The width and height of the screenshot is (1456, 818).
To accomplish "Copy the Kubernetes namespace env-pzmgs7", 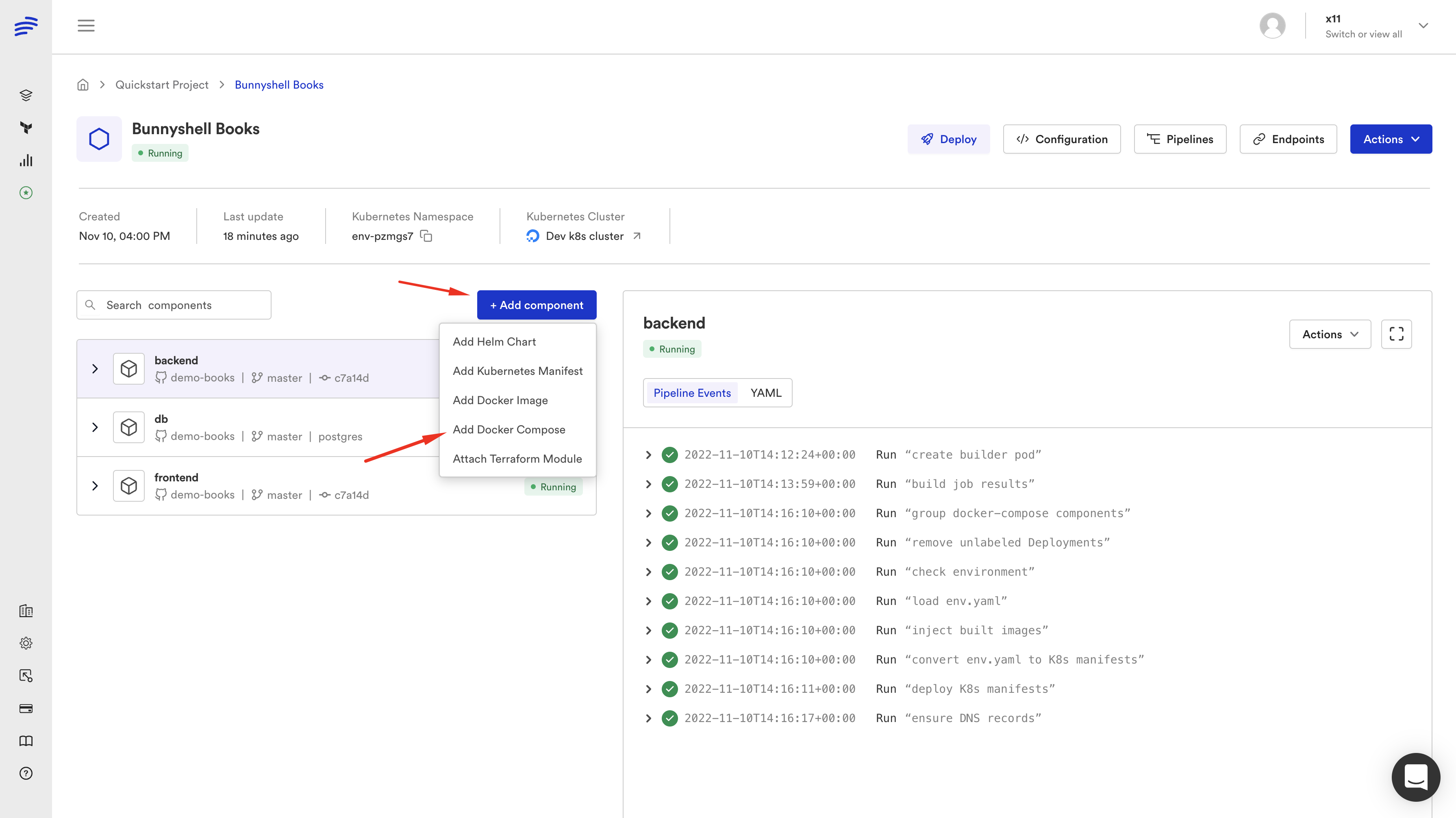I will [x=426, y=236].
